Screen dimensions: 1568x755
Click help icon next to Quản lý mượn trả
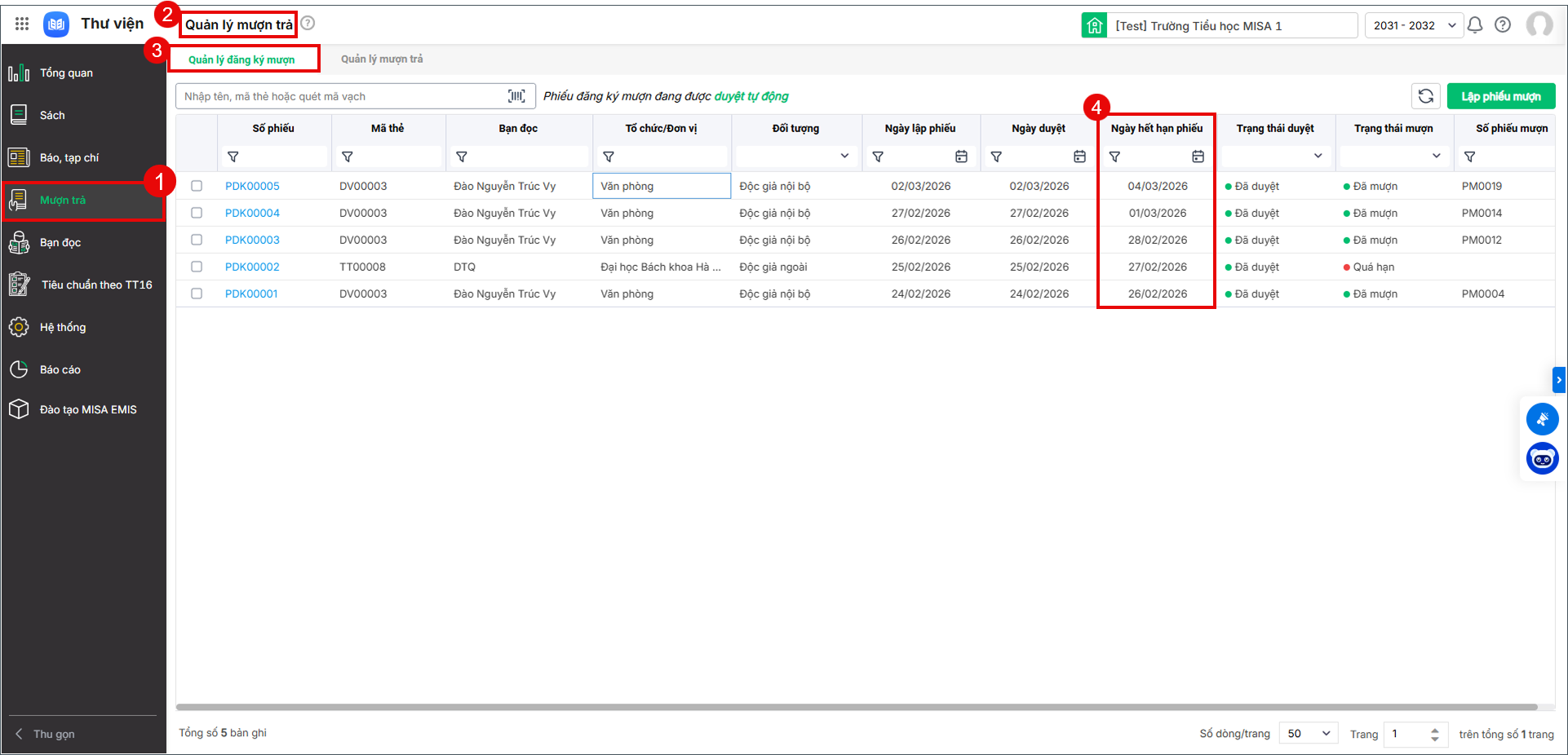[308, 24]
